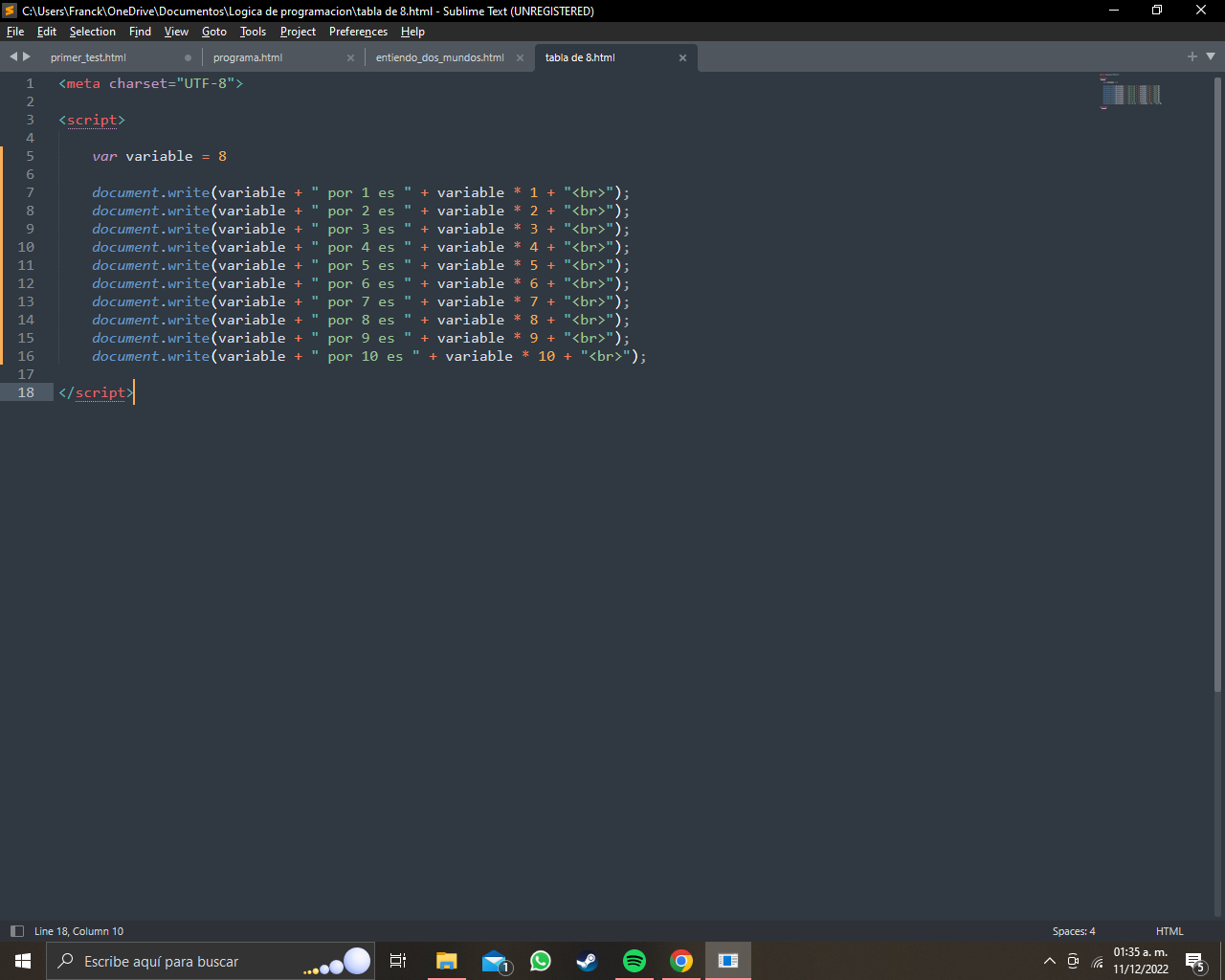Switch to programa.html tab
The image size is (1225, 980).
(x=248, y=57)
